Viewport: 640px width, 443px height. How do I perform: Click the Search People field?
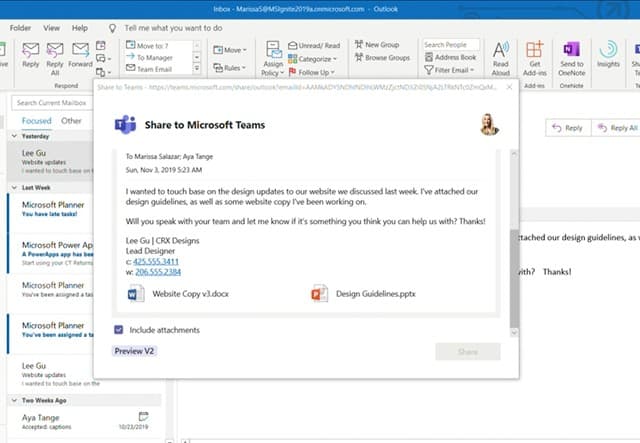tap(451, 45)
